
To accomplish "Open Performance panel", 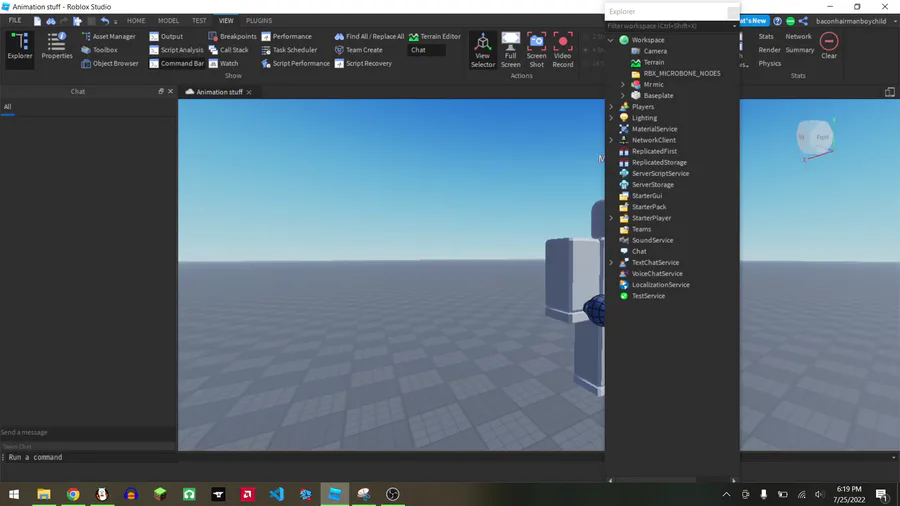I will click(x=286, y=36).
